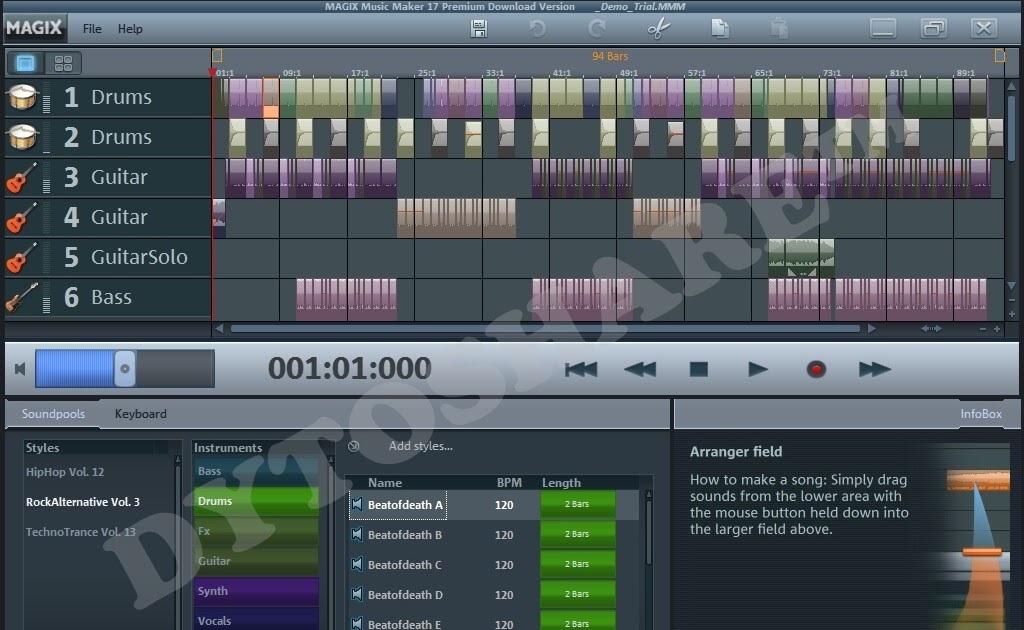Click the drum icon on track 1
The image size is (1024, 630).
(x=22, y=97)
